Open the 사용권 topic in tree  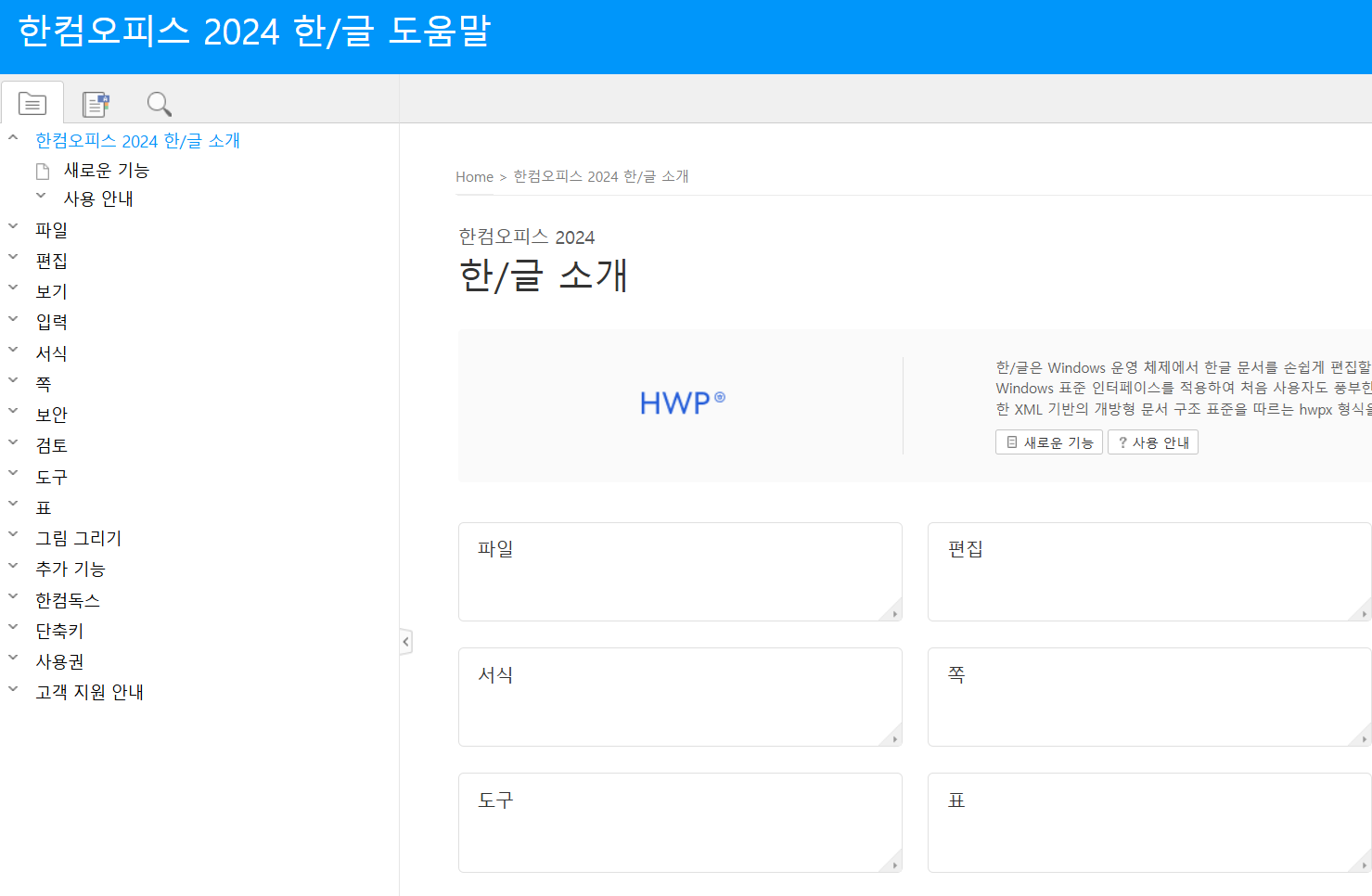[x=59, y=661]
